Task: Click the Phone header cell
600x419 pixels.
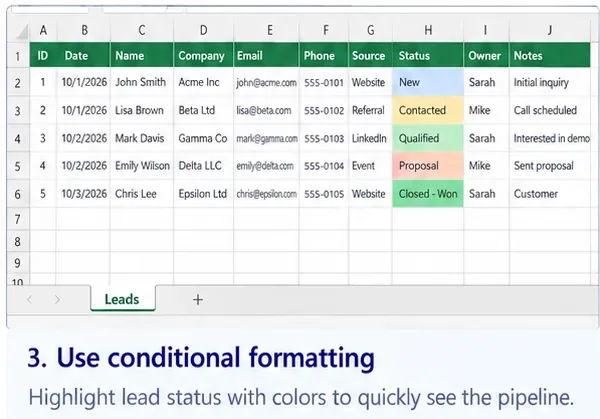Action: pyautogui.click(x=324, y=55)
